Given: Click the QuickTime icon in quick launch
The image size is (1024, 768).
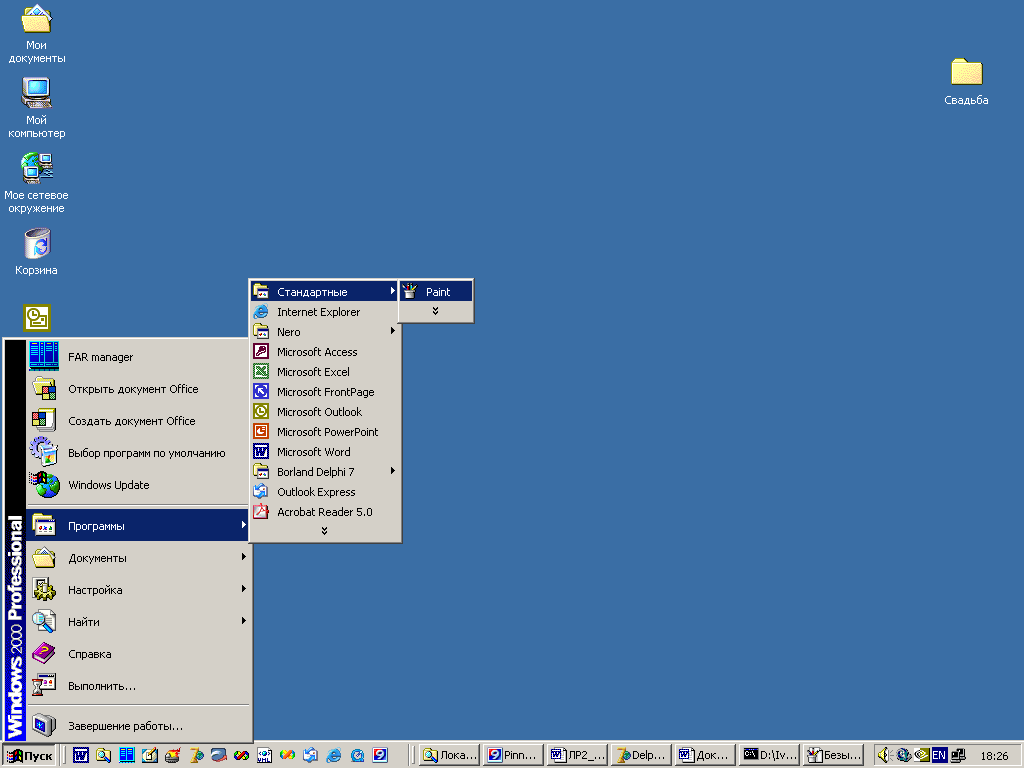Looking at the screenshot, I should (x=357, y=755).
